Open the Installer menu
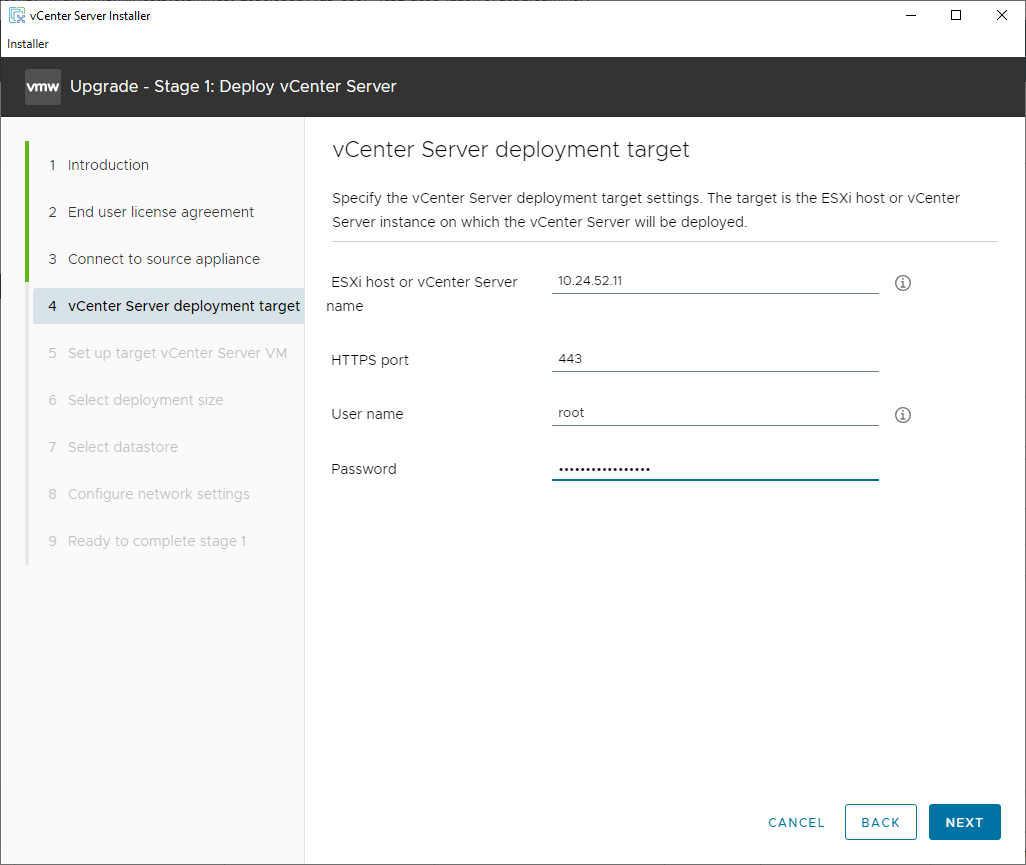Screen dimensions: 1026x865 click(x=28, y=44)
